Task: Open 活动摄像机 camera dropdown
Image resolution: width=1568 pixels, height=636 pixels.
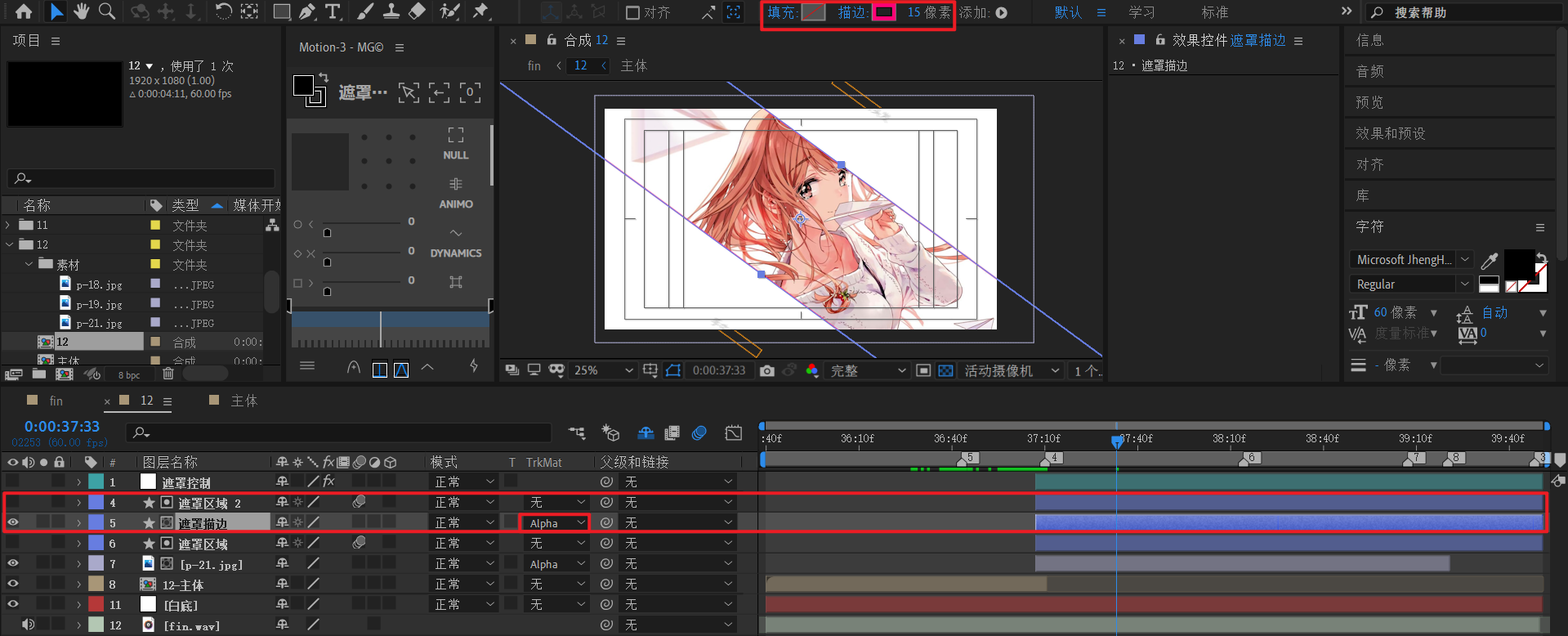Action: pyautogui.click(x=1012, y=370)
